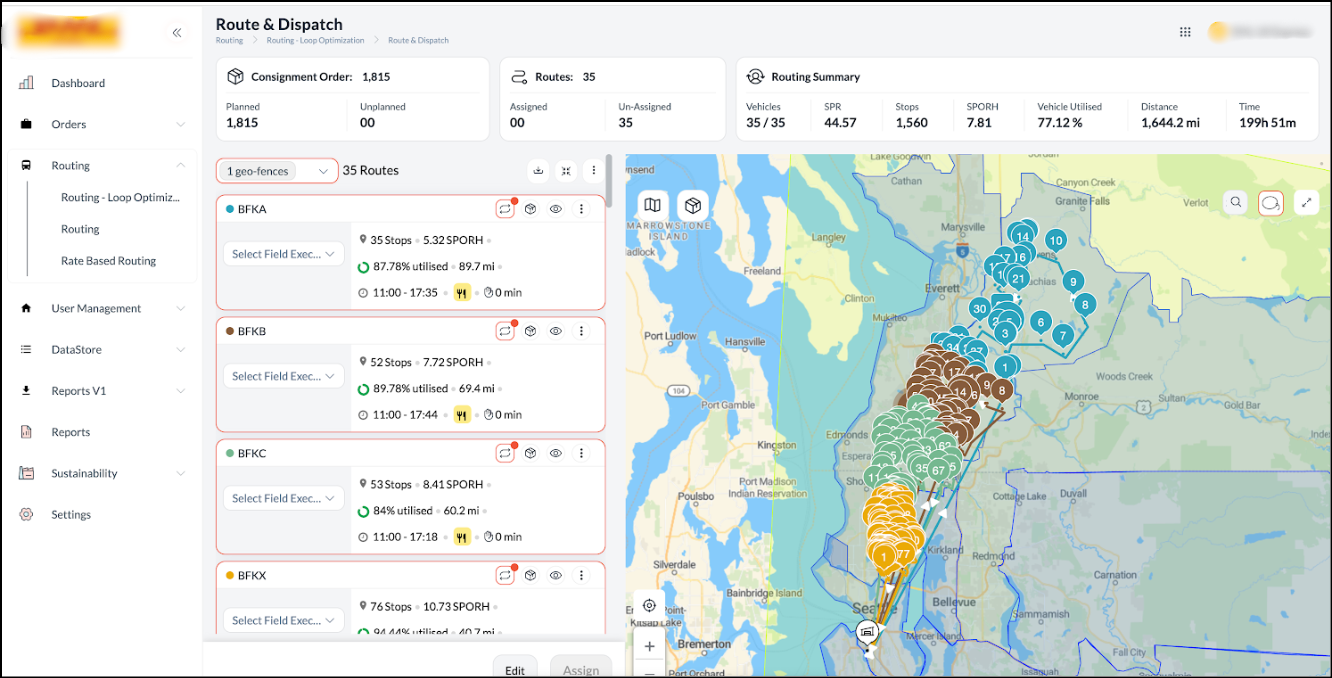1332x678 pixels.
Task: Click the warehouse depot marker near Seattle
Action: click(867, 631)
